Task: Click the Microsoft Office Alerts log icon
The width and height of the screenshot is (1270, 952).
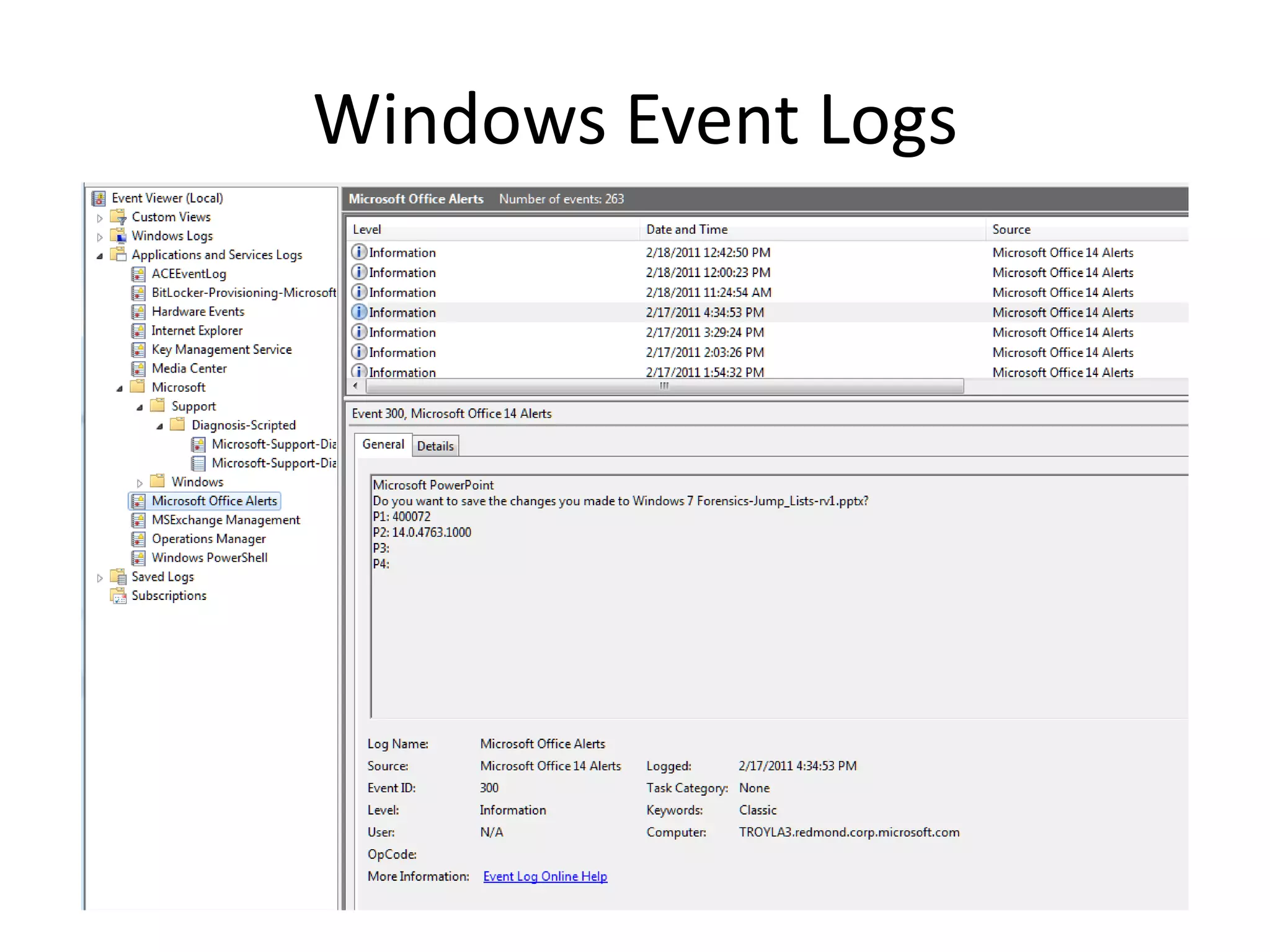Action: point(138,501)
